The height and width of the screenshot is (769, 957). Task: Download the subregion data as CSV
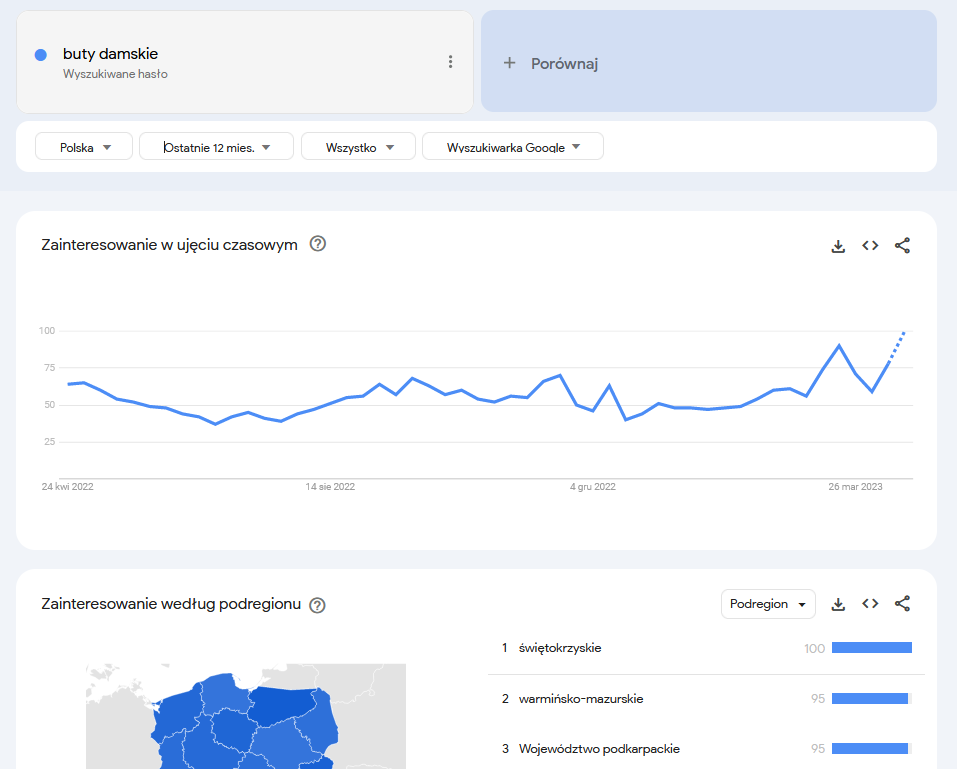coord(838,604)
